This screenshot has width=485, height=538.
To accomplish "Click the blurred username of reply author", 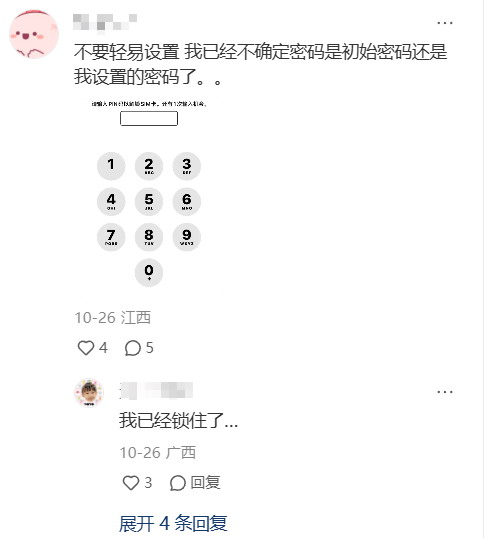I will (156, 391).
